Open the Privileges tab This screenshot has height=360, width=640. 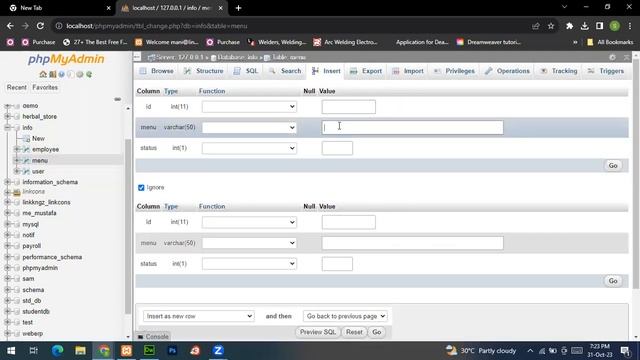click(454, 71)
